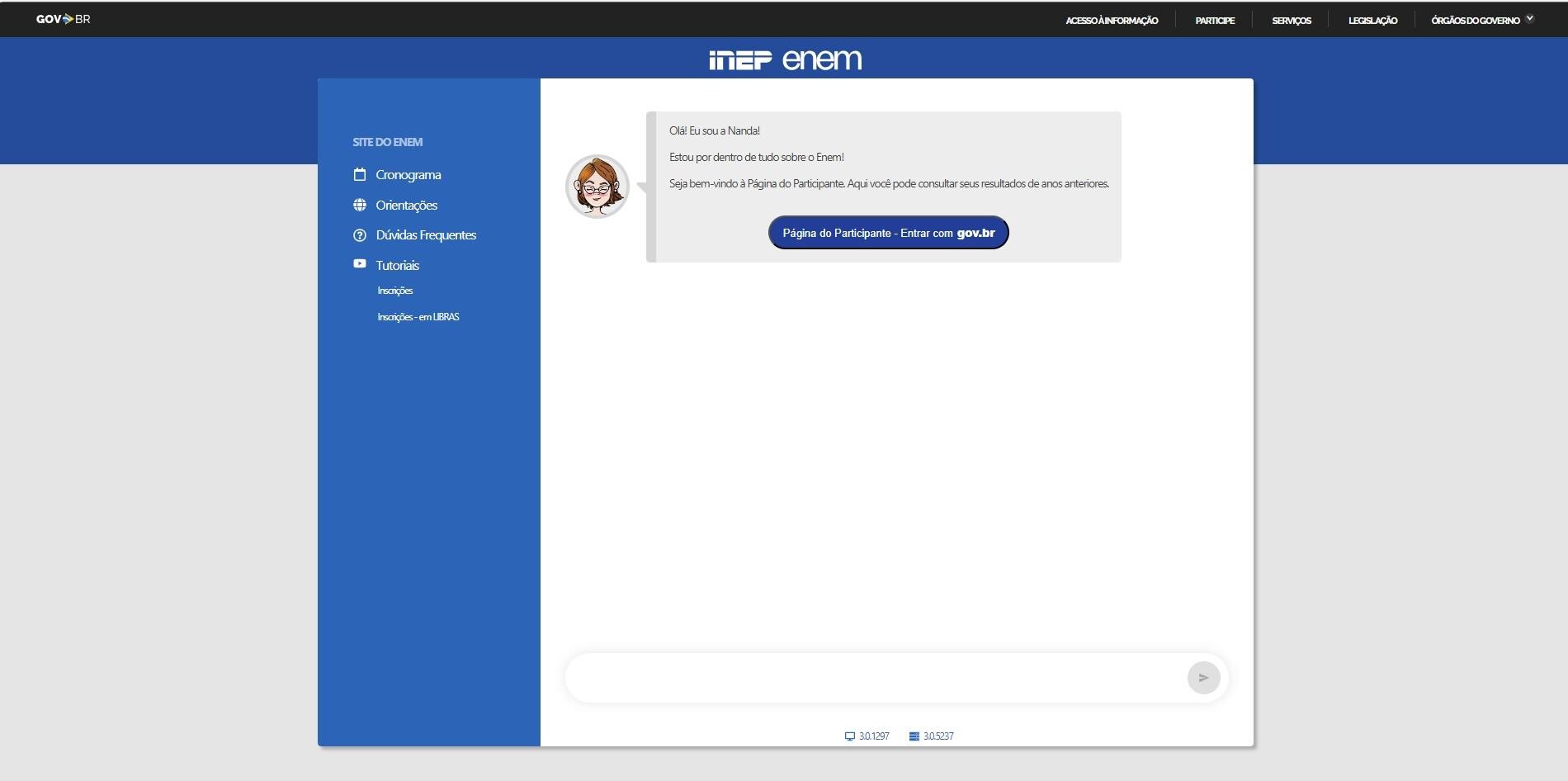Open Acesso à Informação menu
The height and width of the screenshot is (781, 1568).
(x=1112, y=21)
